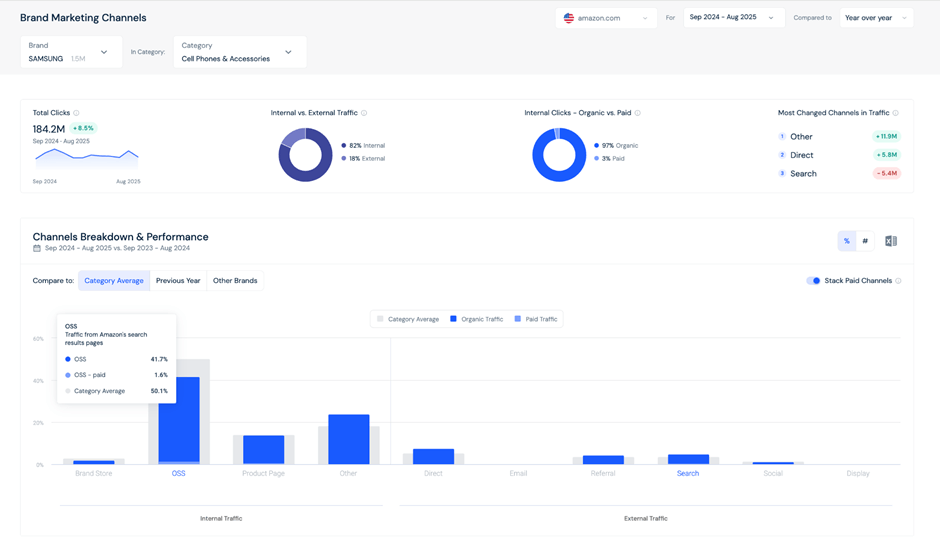The image size is (940, 544).
Task: Open the Internal vs. External Traffic info icon
Action: pyautogui.click(x=364, y=113)
